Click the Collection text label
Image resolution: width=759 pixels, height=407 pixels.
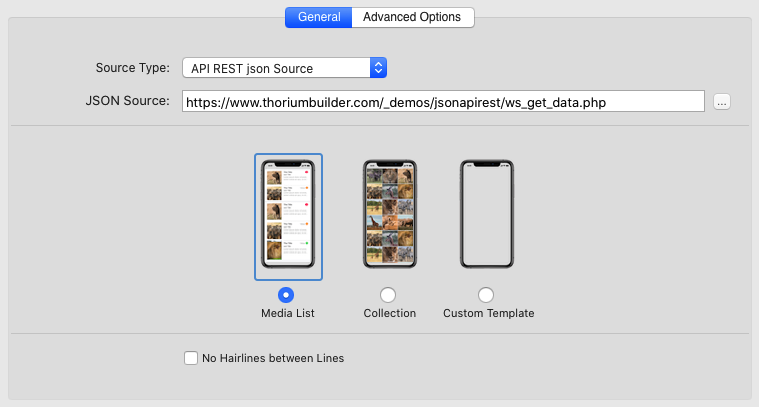(x=390, y=313)
